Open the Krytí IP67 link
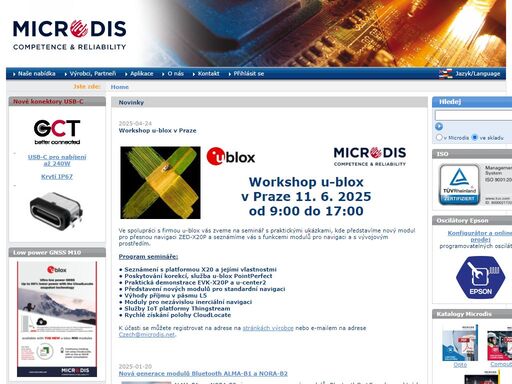Image resolution: width=512 pixels, height=384 pixels. [57, 177]
